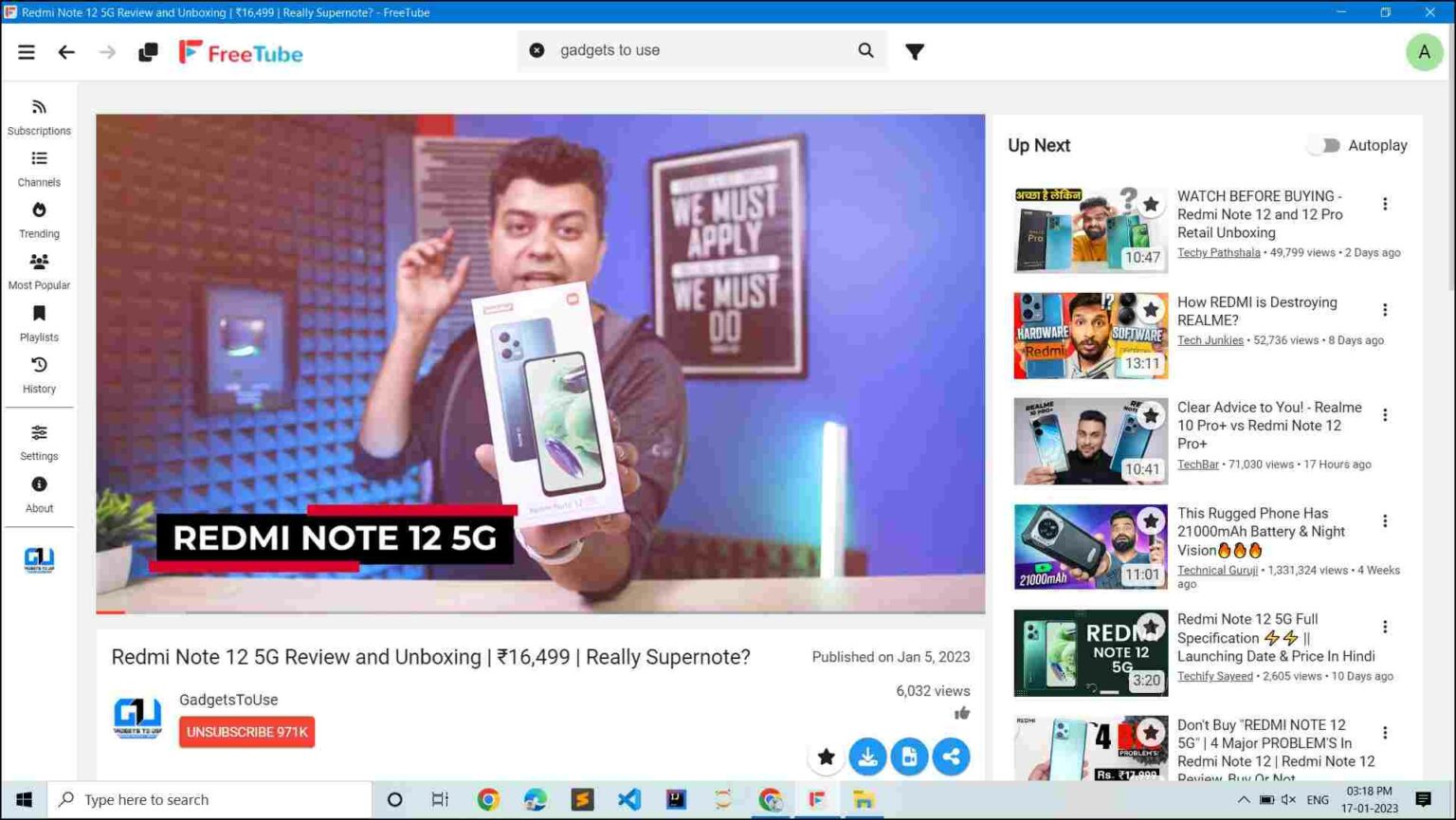
Task: Open search filters with the funnel icon
Action: pos(915,51)
